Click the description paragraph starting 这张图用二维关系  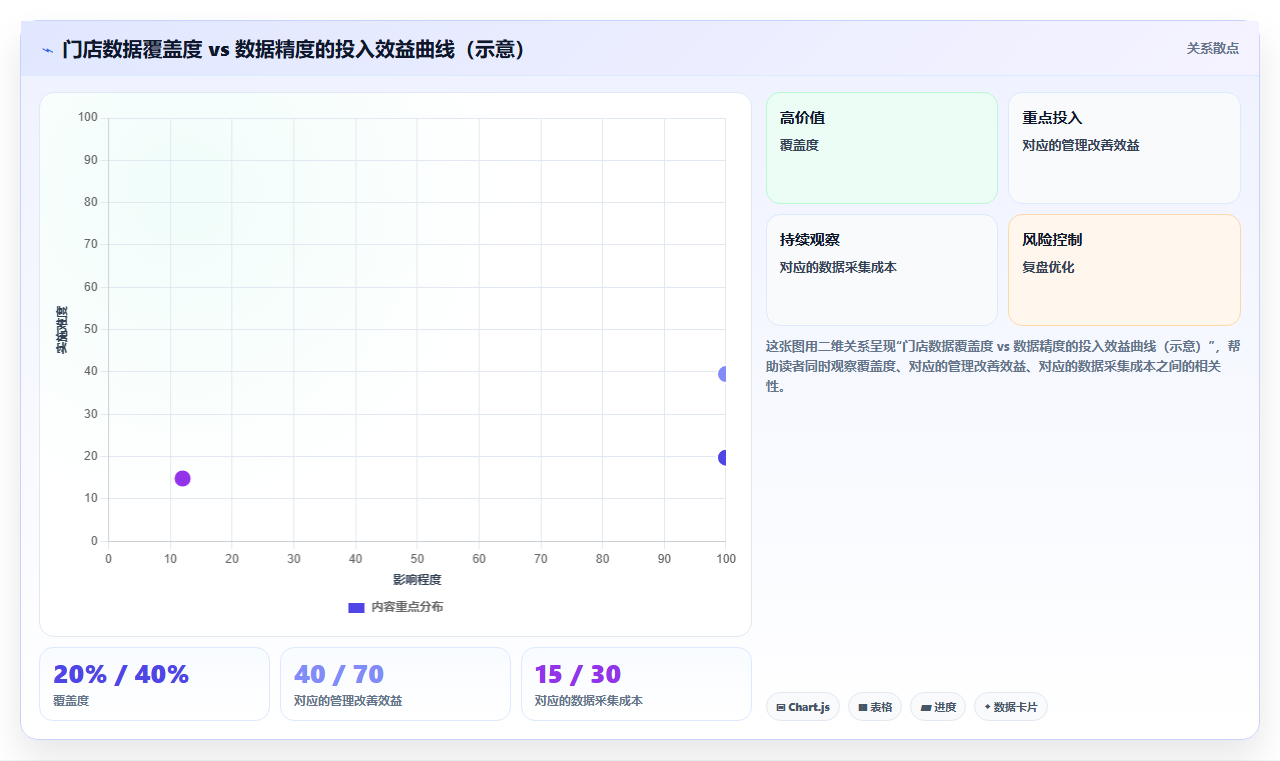1003,366
